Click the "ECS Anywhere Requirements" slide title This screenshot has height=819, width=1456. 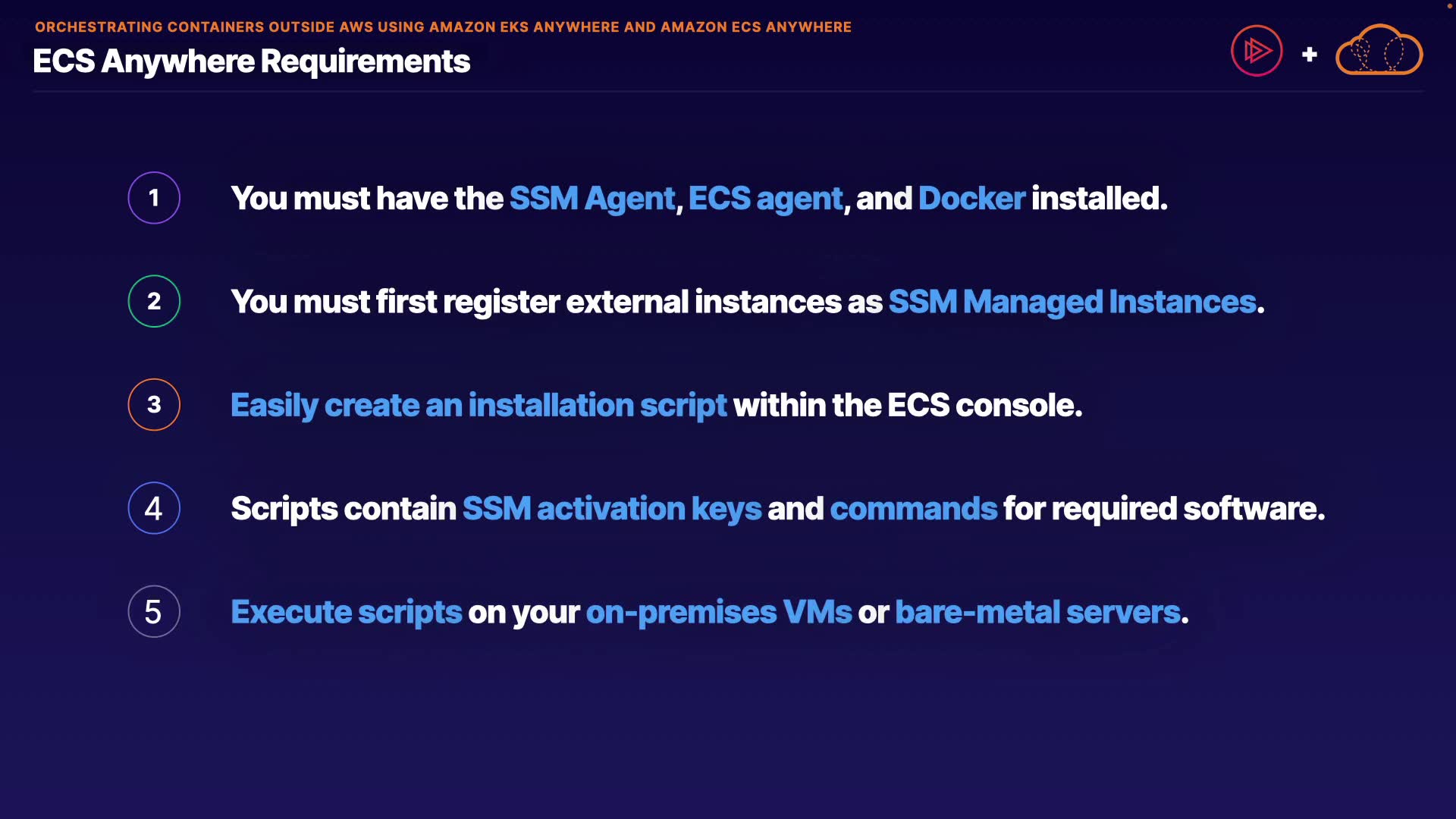click(x=251, y=61)
